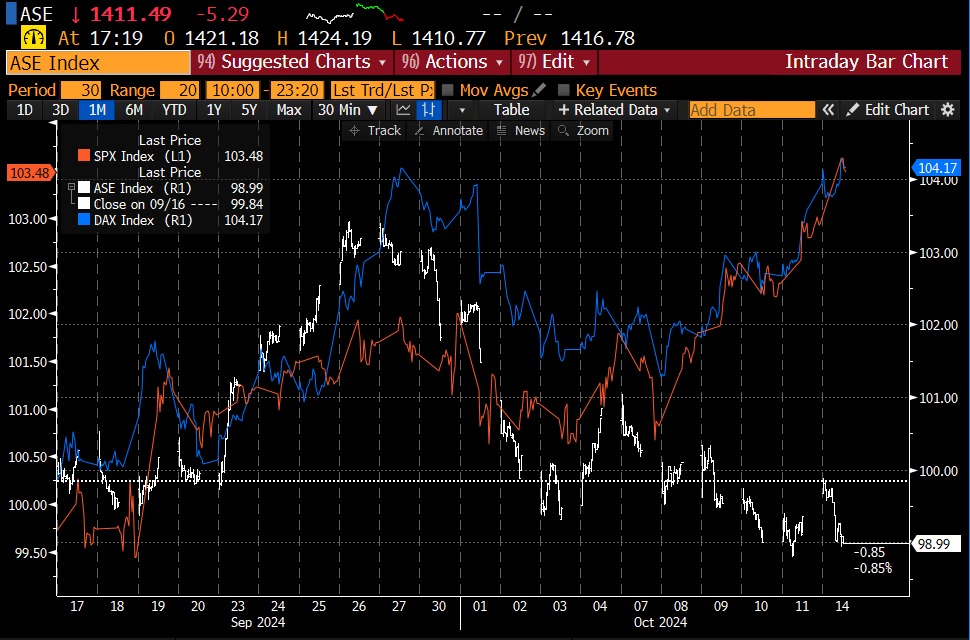Screen dimensions: 970x640
Task: Click the double-chevron collapse arrows
Action: (x=828, y=110)
